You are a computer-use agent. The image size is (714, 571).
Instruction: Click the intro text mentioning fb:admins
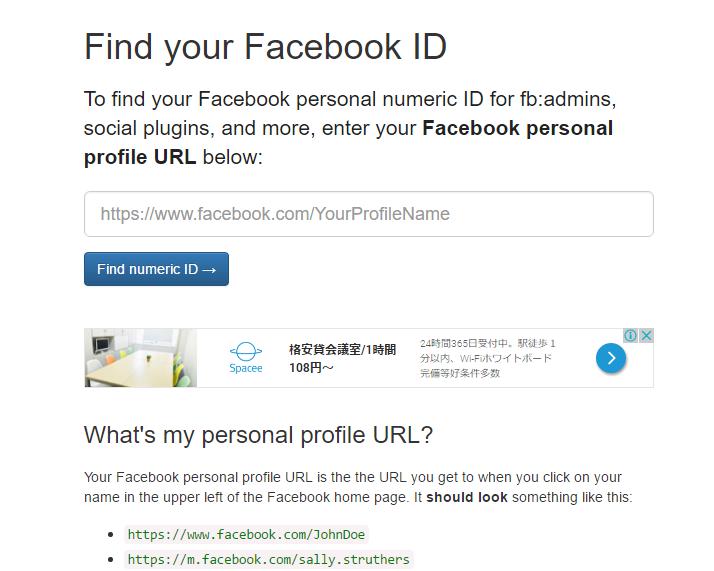click(350, 128)
